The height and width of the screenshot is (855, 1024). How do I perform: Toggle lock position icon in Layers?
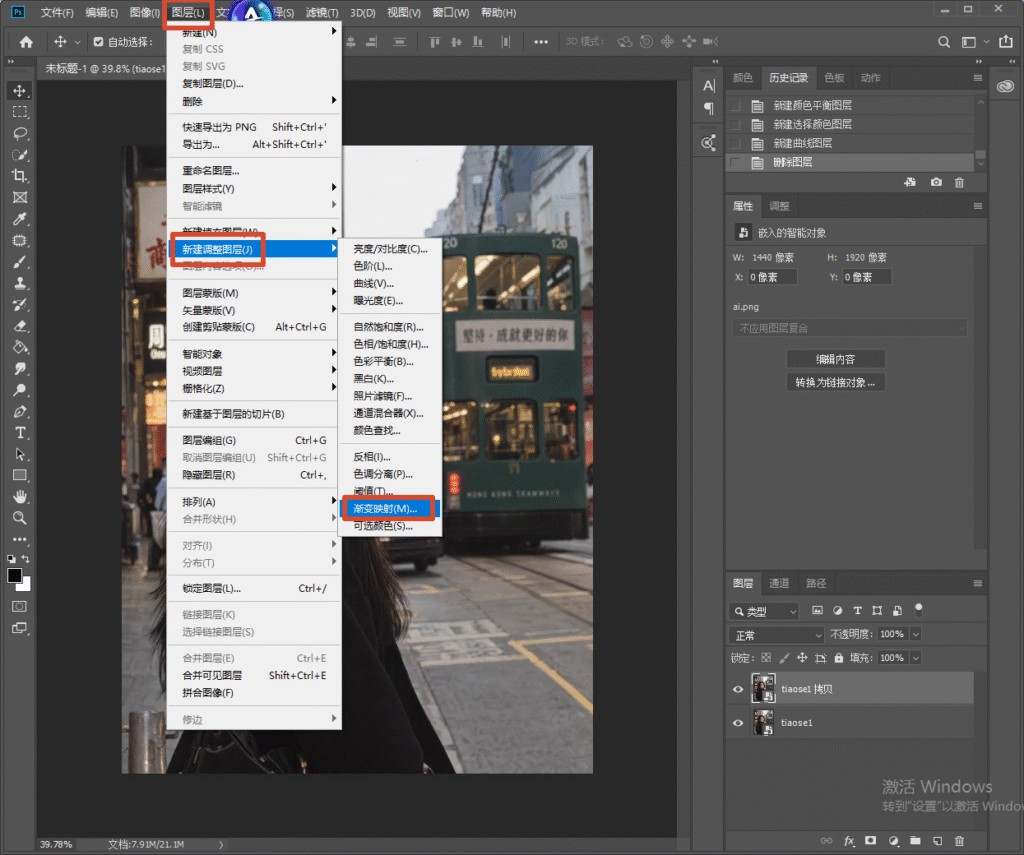[x=802, y=658]
